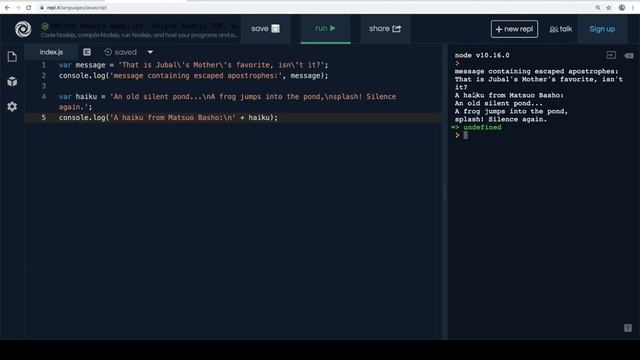The width and height of the screenshot is (640, 360).
Task: Open the saved history indicator
Action: click(x=120, y=52)
